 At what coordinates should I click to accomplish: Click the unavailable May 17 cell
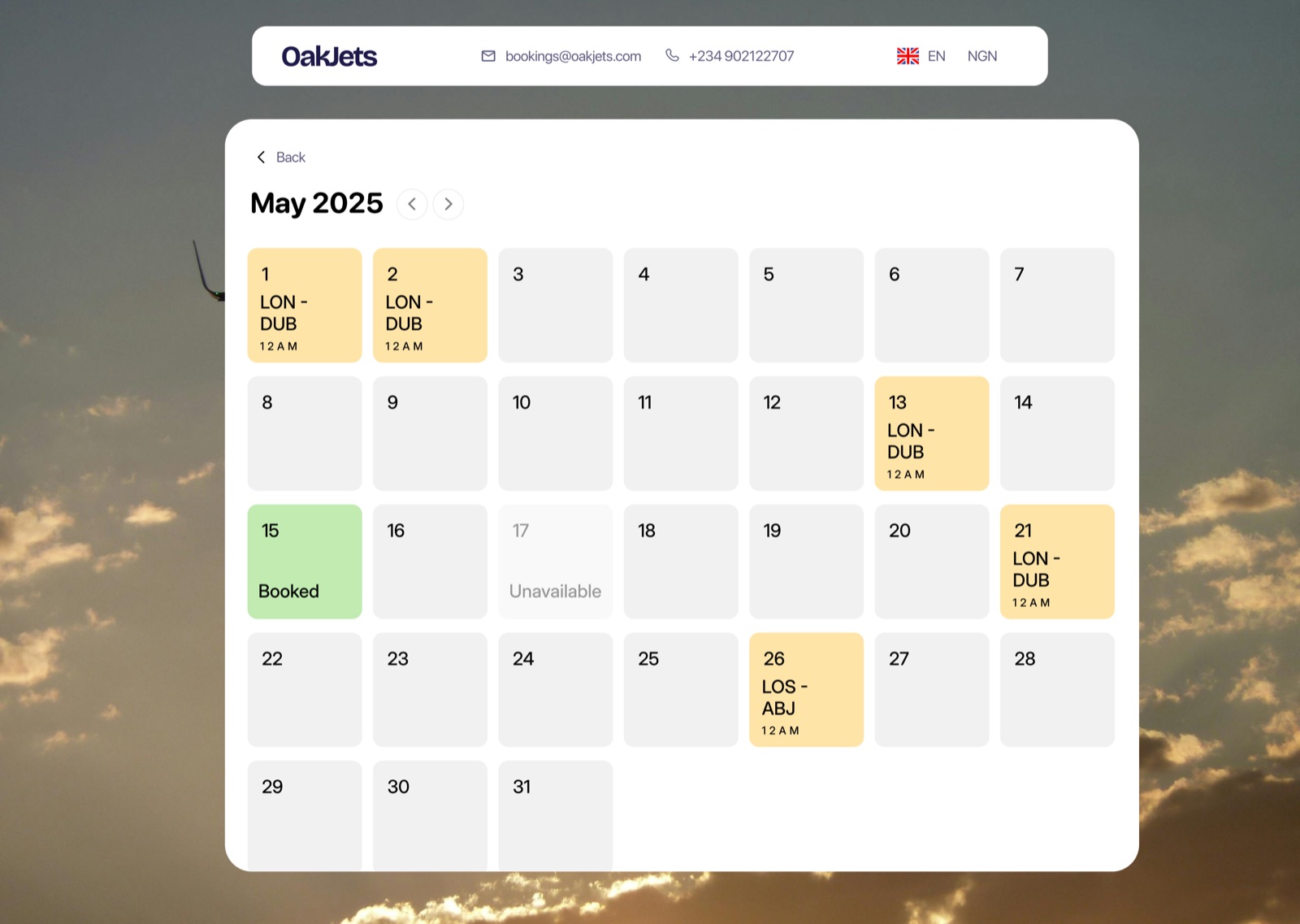tap(556, 562)
